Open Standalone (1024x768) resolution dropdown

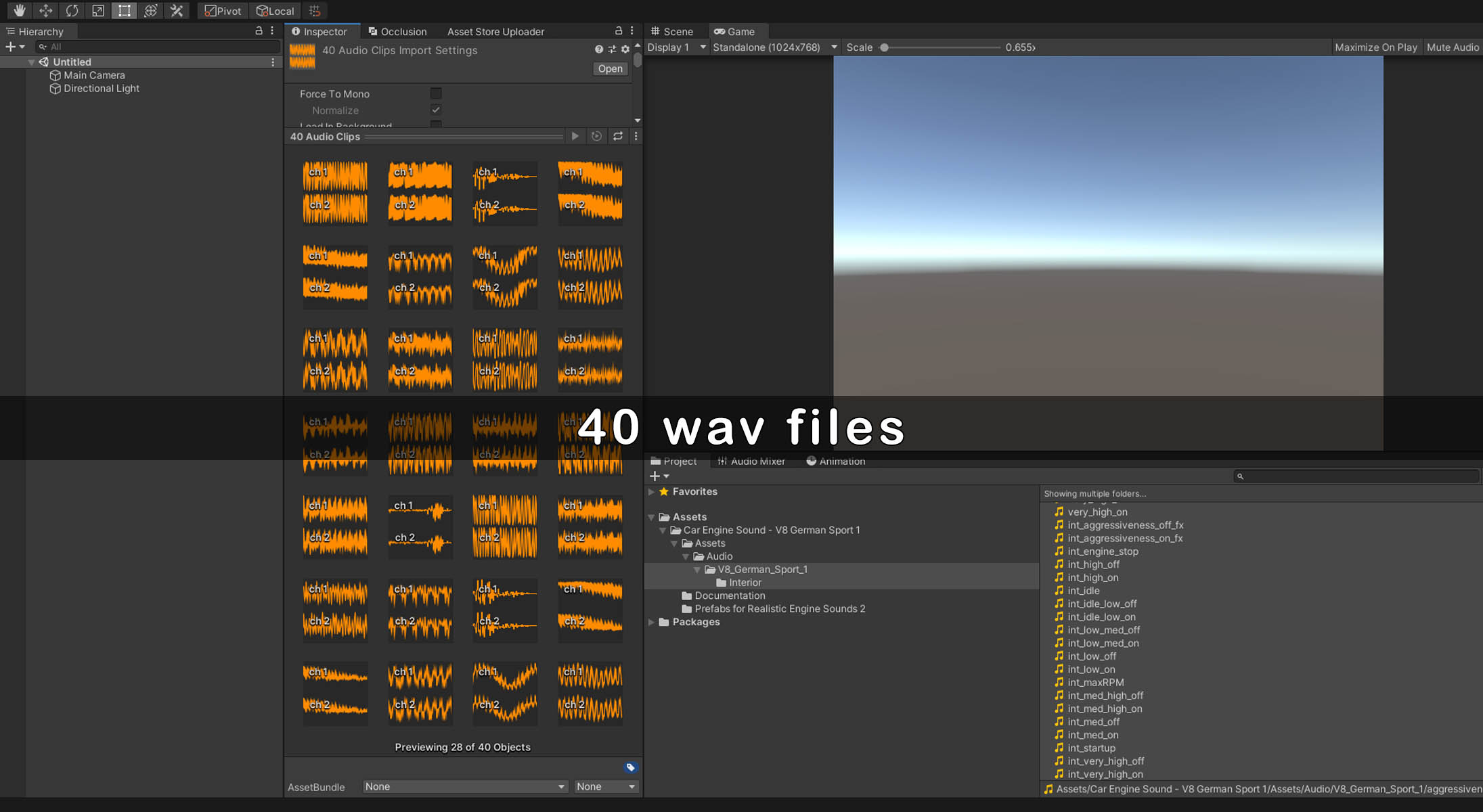pyautogui.click(x=774, y=47)
